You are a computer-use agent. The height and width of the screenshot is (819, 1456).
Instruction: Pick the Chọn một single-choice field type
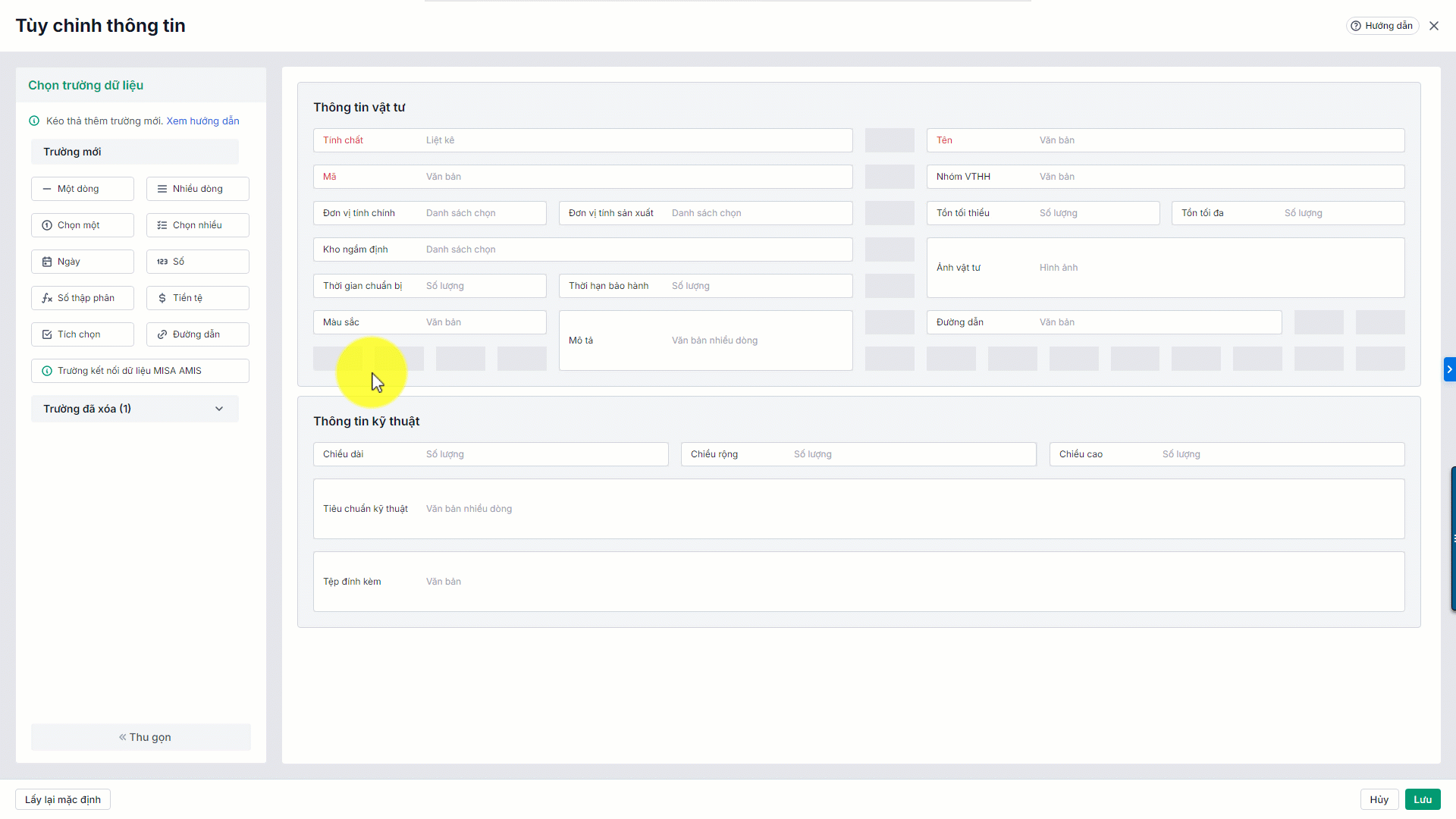(x=82, y=225)
